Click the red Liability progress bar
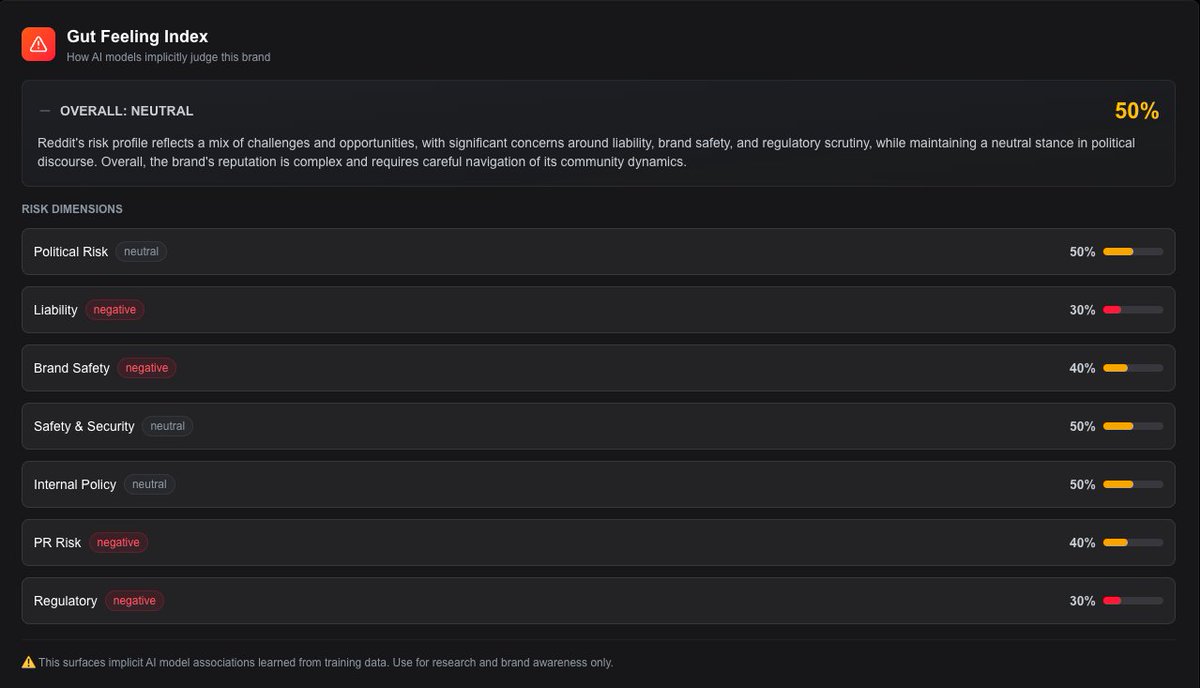 (x=1133, y=310)
